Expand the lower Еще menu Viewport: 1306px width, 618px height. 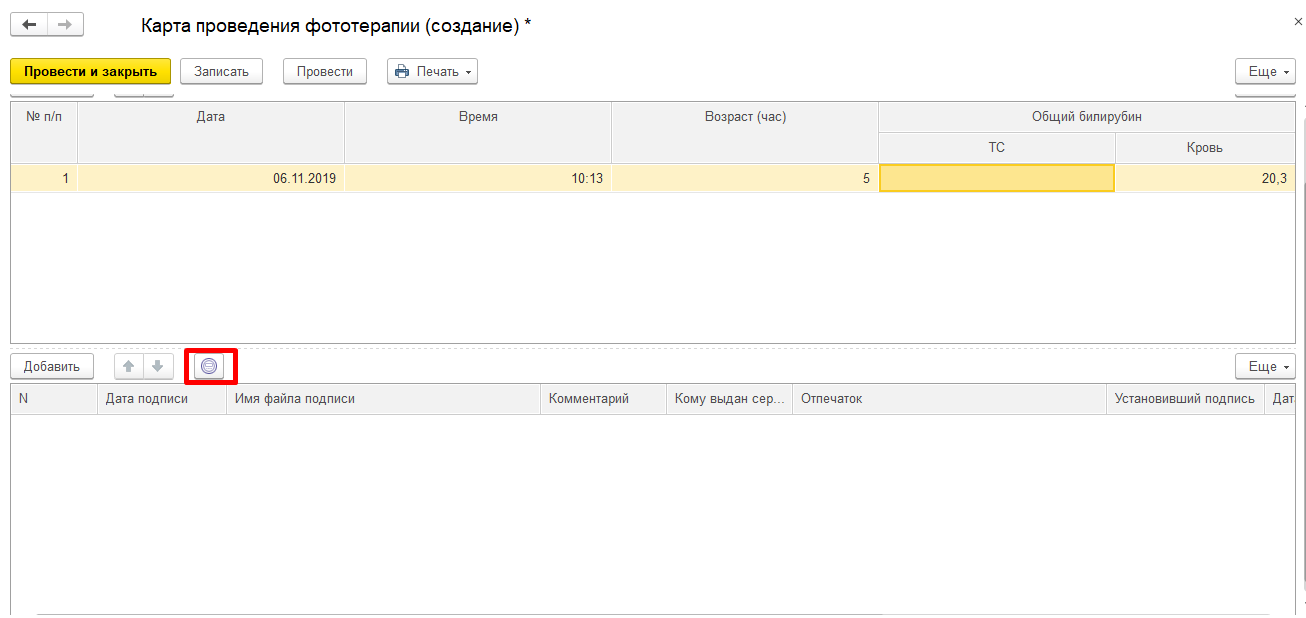1265,366
